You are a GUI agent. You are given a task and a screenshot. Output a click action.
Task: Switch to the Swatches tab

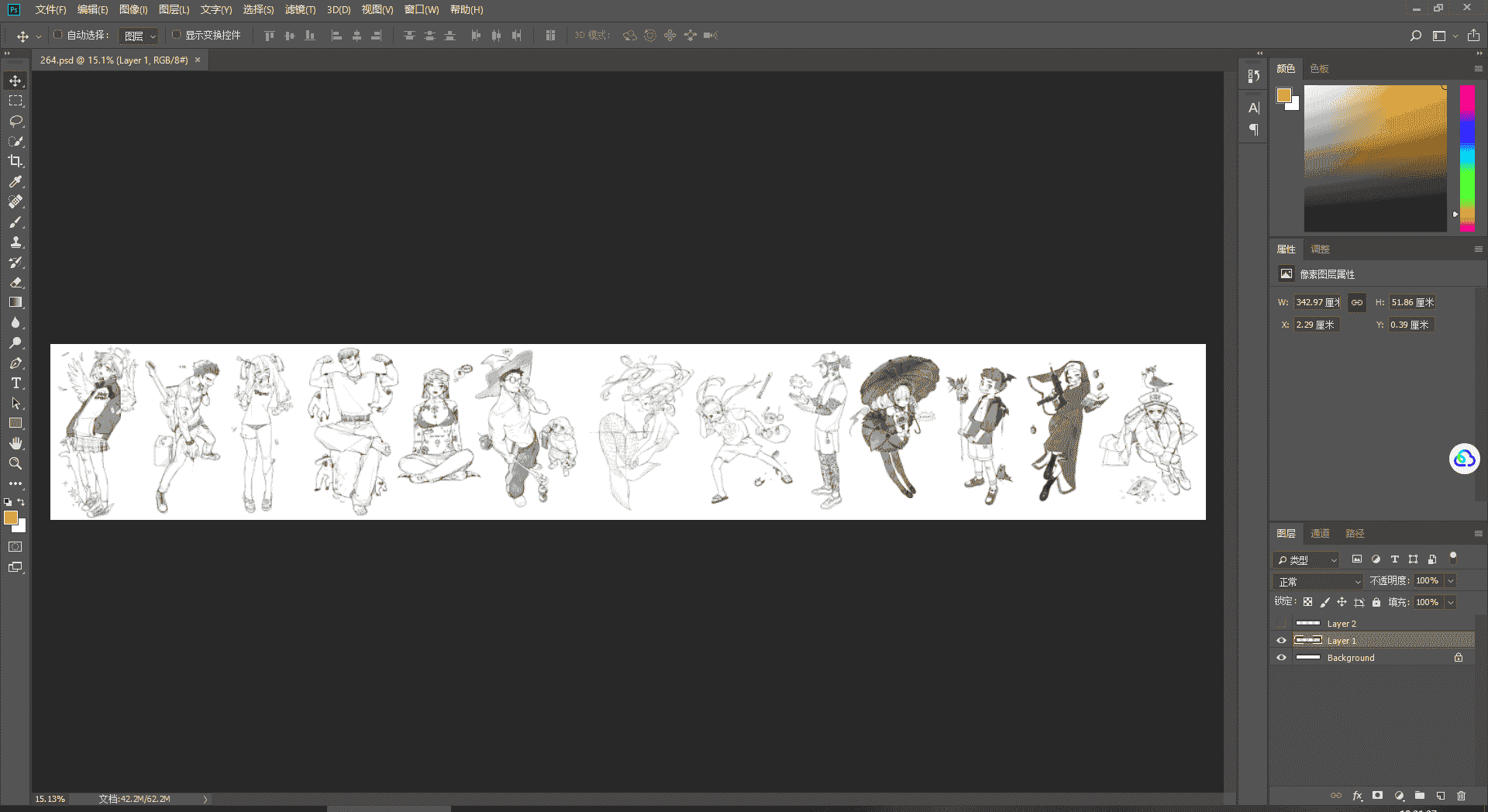click(1319, 69)
